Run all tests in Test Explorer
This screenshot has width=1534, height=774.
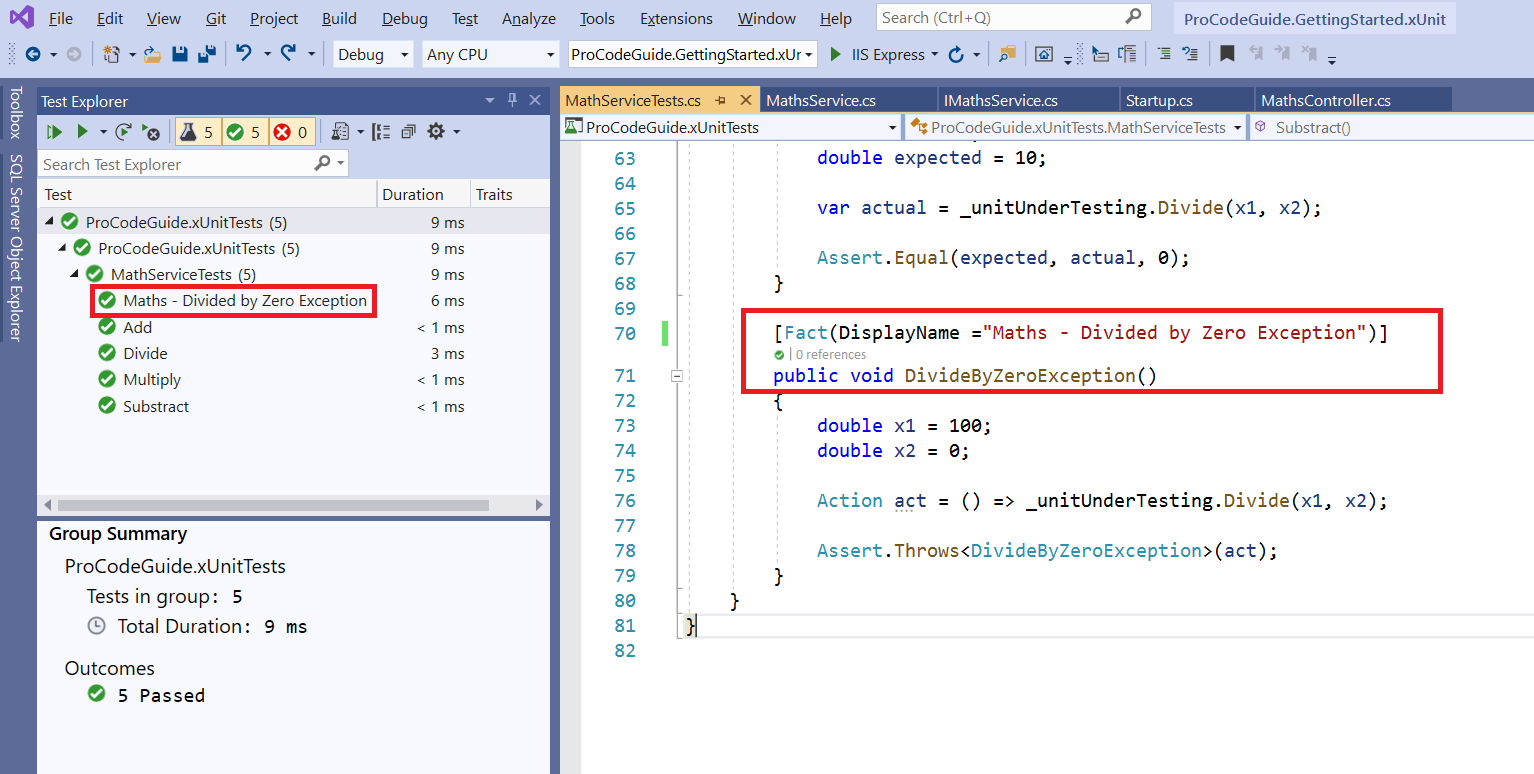coord(54,132)
